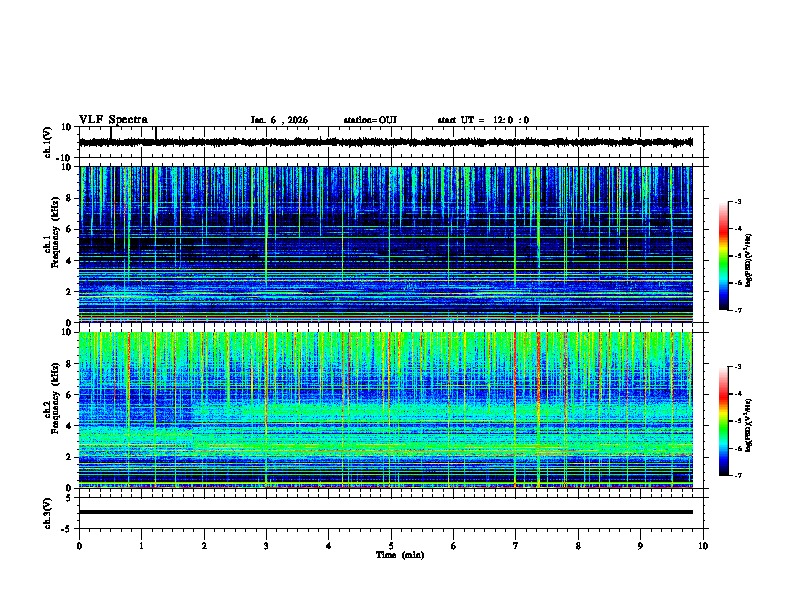The height and width of the screenshot is (612, 792).
Task: Click inside the ch.1 frequency spectrogram
Action: click(x=385, y=244)
